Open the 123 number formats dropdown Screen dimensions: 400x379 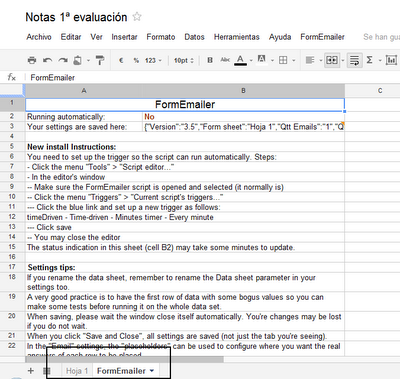tap(153, 60)
